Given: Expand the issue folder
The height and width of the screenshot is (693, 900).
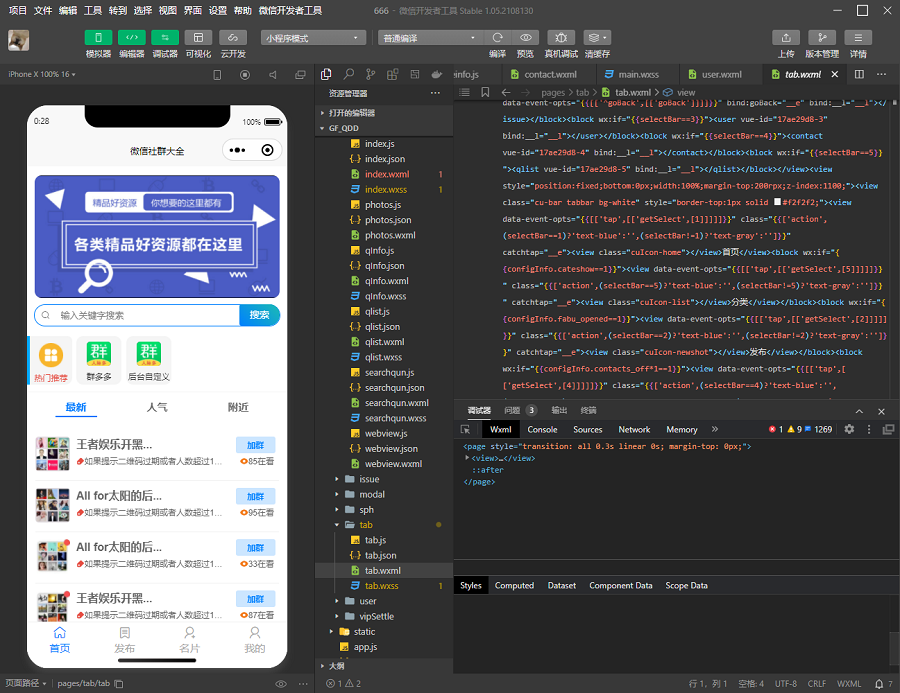Looking at the screenshot, I should pos(384,479).
